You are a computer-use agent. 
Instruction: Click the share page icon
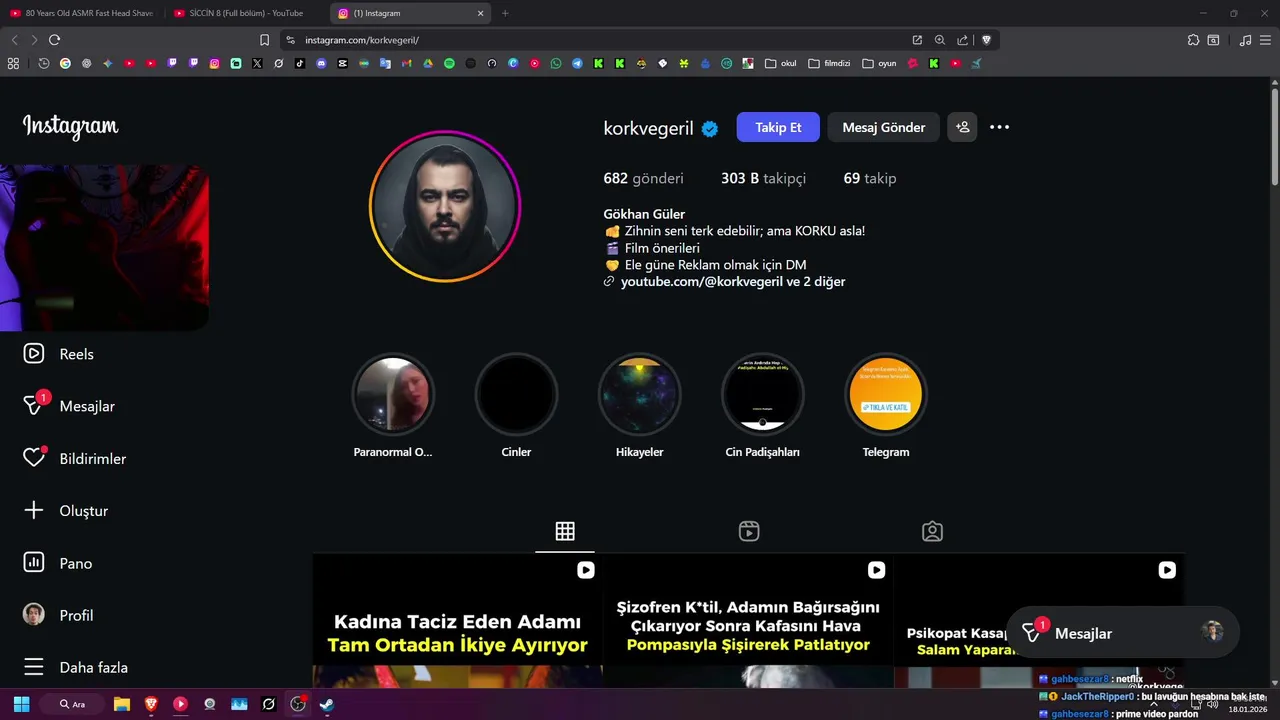click(962, 40)
